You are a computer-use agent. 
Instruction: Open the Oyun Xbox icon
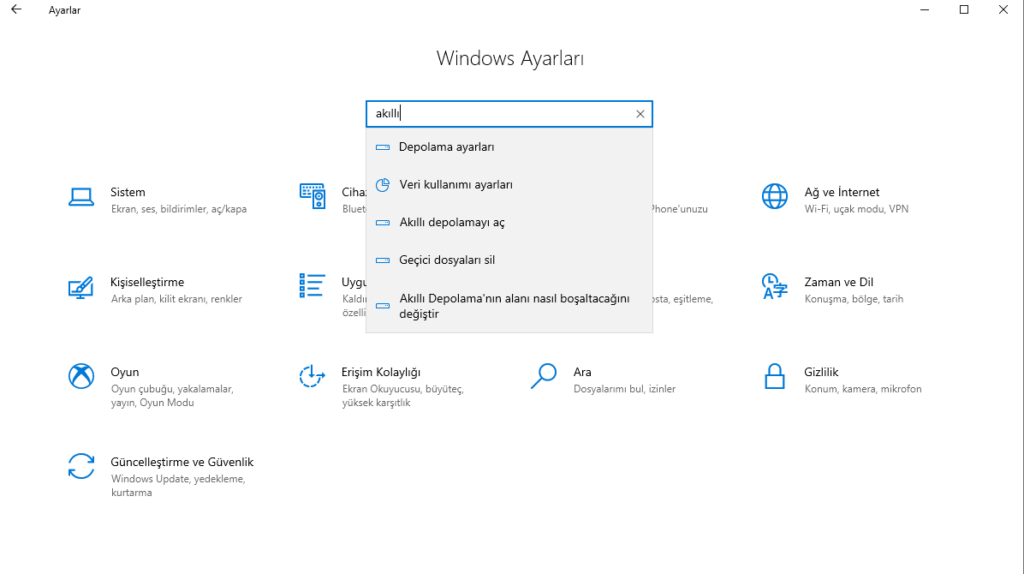[x=81, y=376]
